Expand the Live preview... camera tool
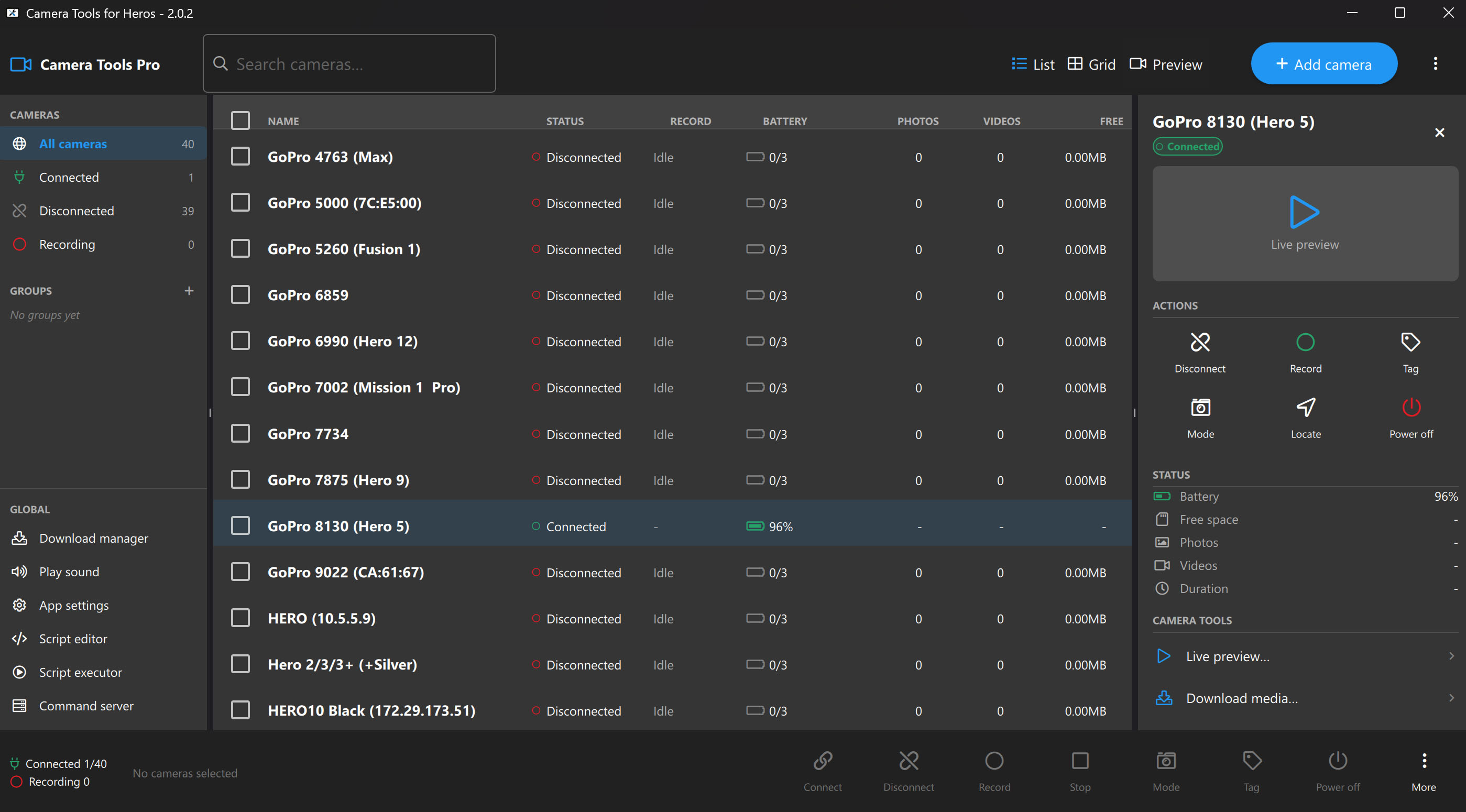This screenshot has width=1466, height=812. (1305, 656)
